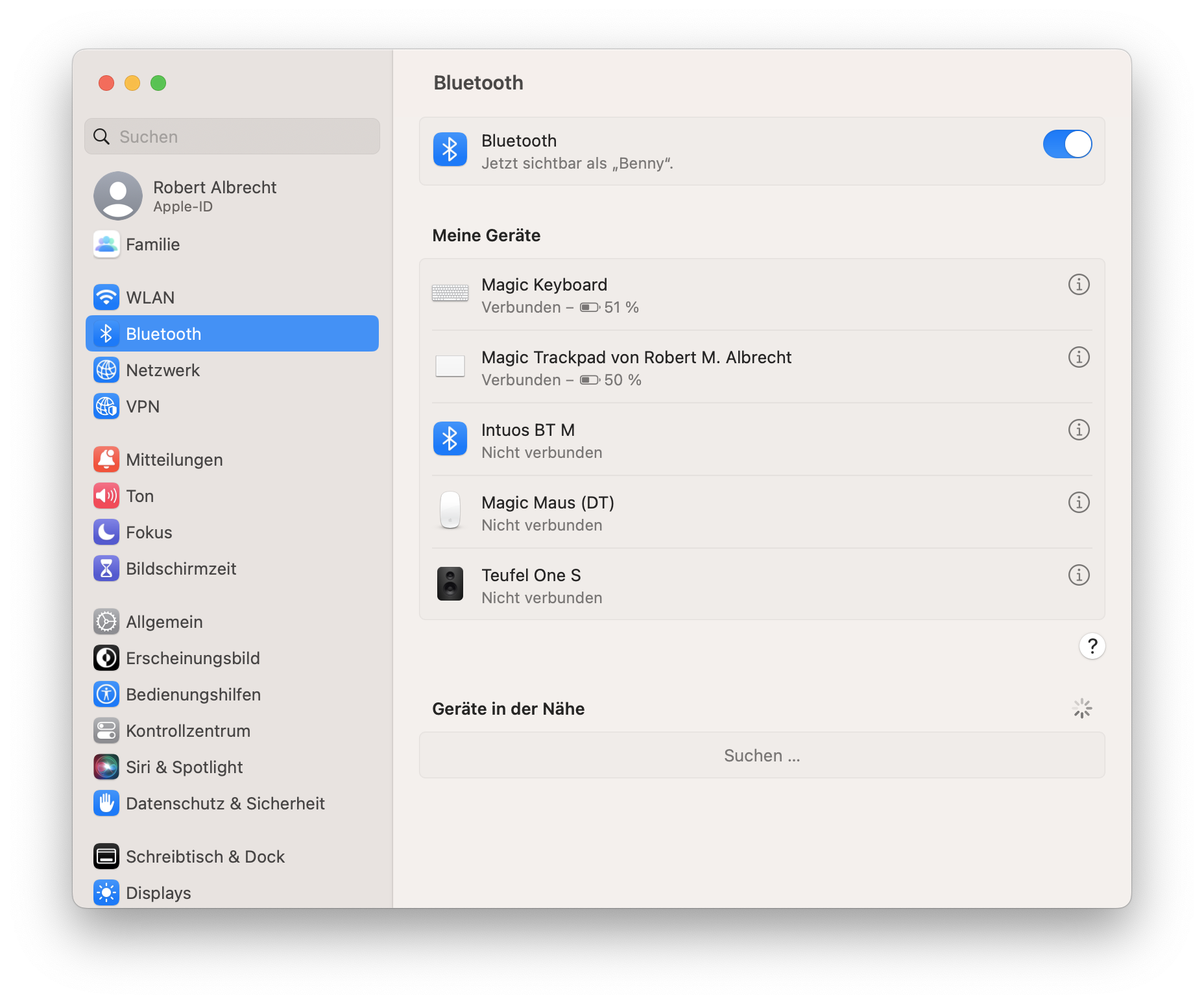1204x1004 pixels.
Task: View info for Teufel One S
Action: [x=1079, y=575]
